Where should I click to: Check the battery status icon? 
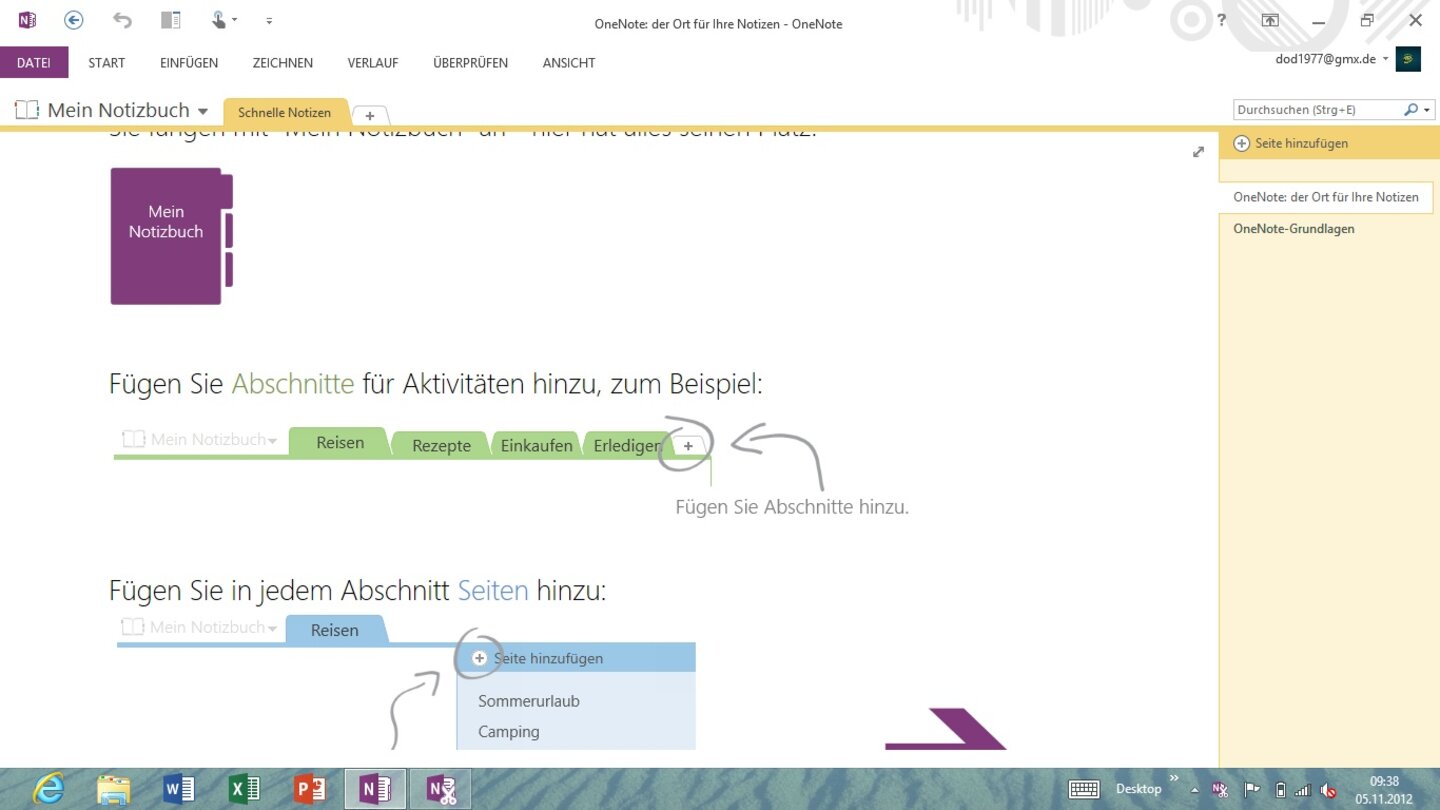pyautogui.click(x=1280, y=790)
